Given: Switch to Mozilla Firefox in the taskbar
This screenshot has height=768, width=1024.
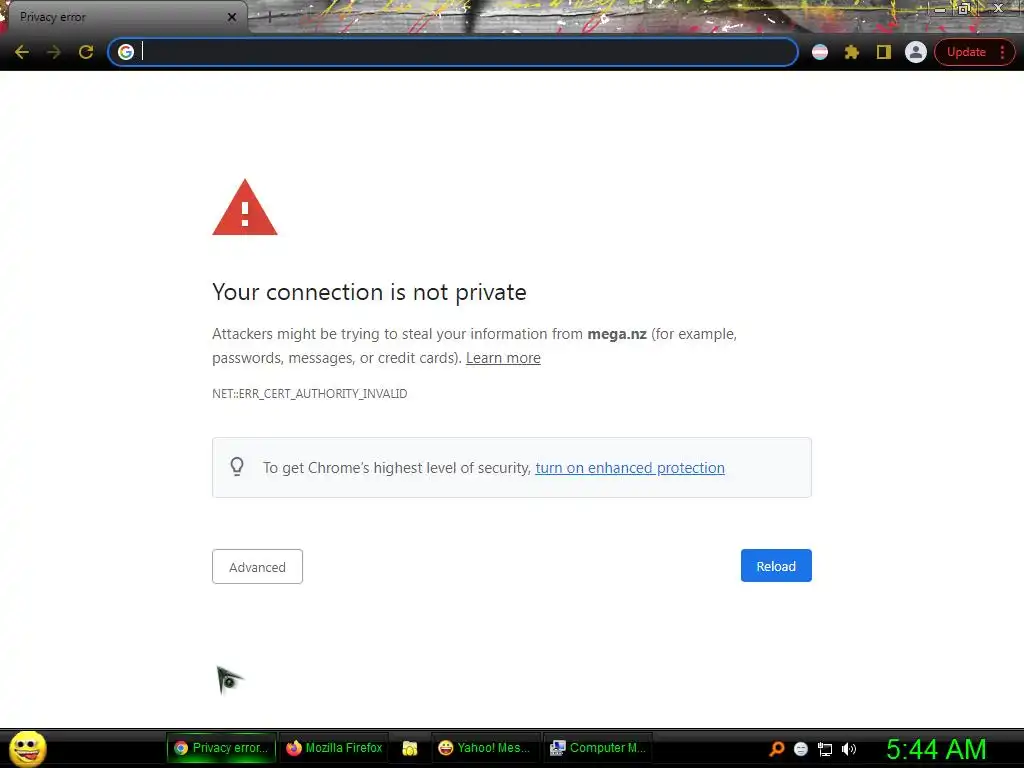Looking at the screenshot, I should pos(334,748).
